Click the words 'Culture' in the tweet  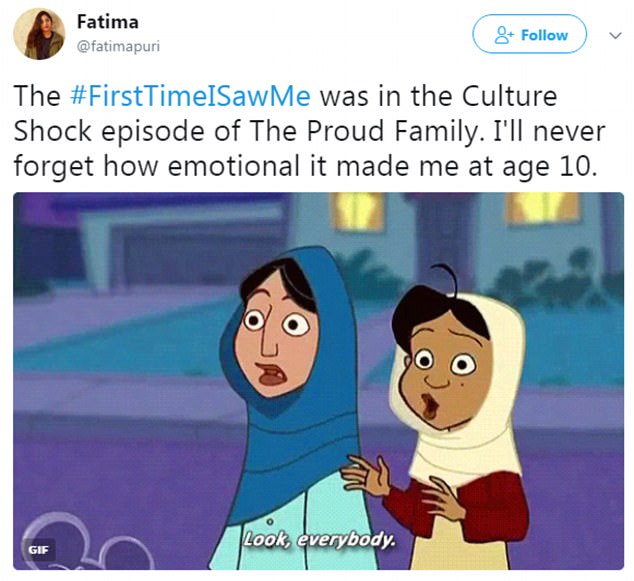509,96
